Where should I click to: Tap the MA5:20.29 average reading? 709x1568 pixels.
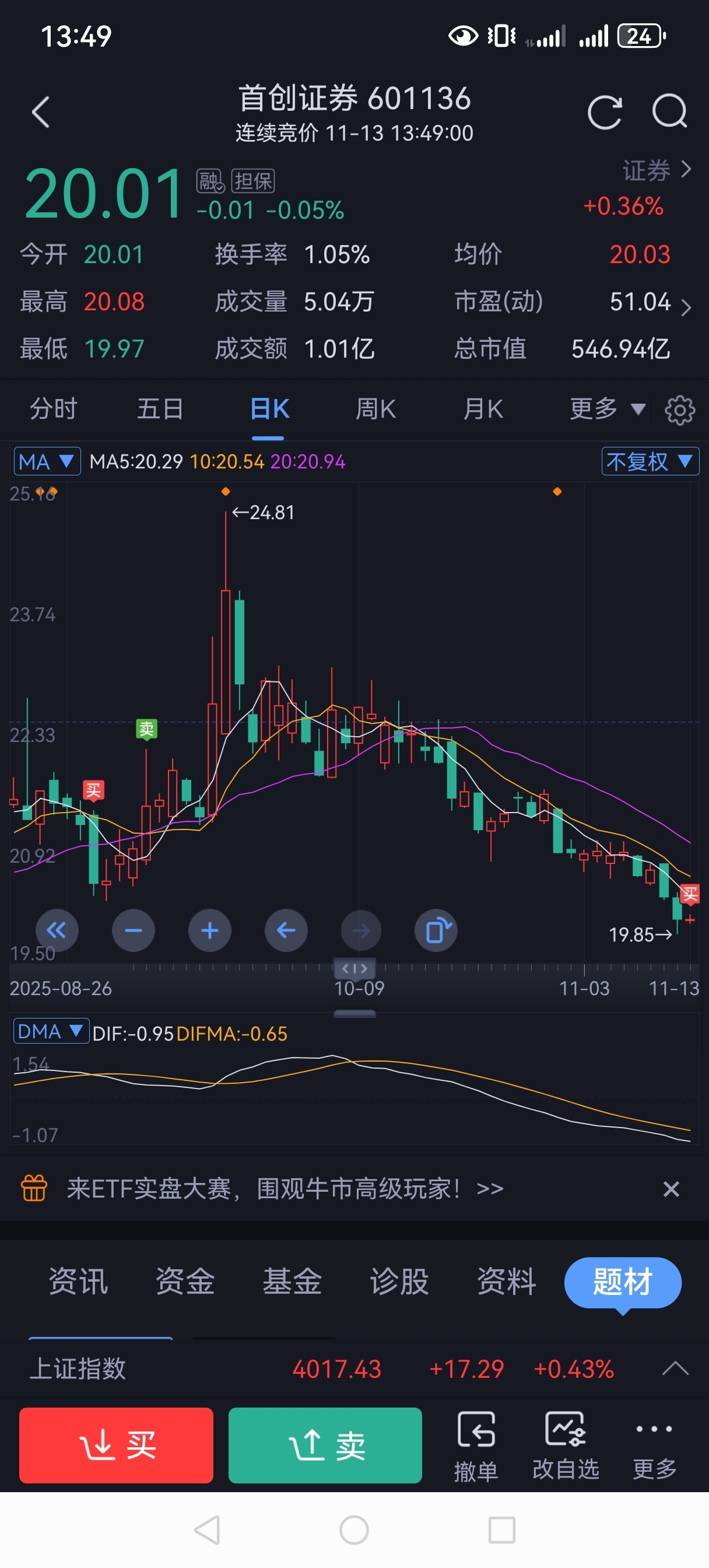tap(136, 461)
